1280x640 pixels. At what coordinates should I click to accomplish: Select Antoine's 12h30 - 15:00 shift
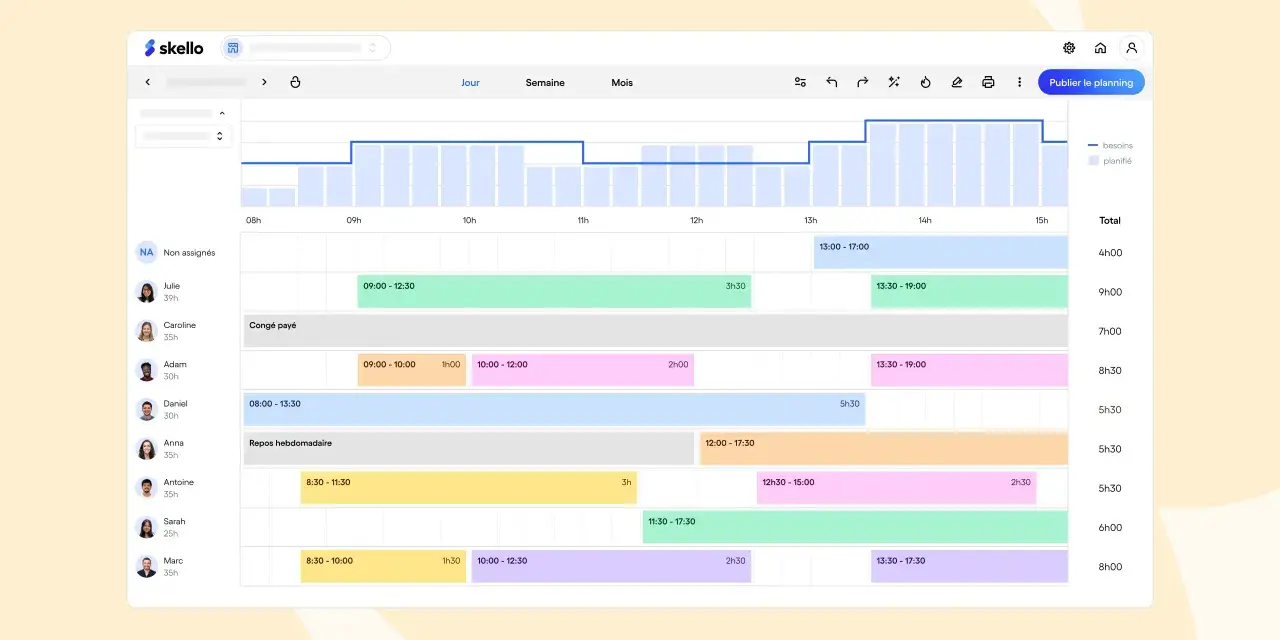click(897, 488)
